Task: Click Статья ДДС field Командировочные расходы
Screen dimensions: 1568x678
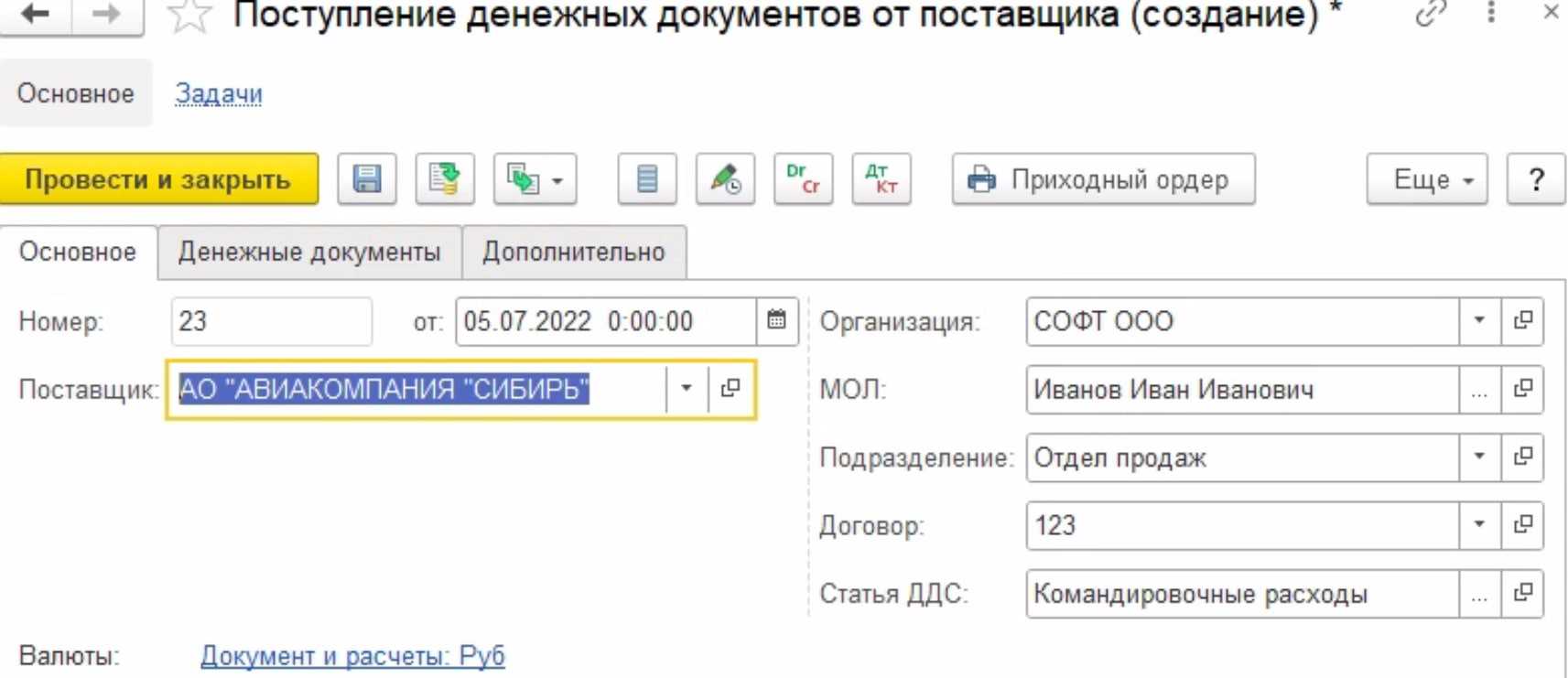Action: point(1242,594)
